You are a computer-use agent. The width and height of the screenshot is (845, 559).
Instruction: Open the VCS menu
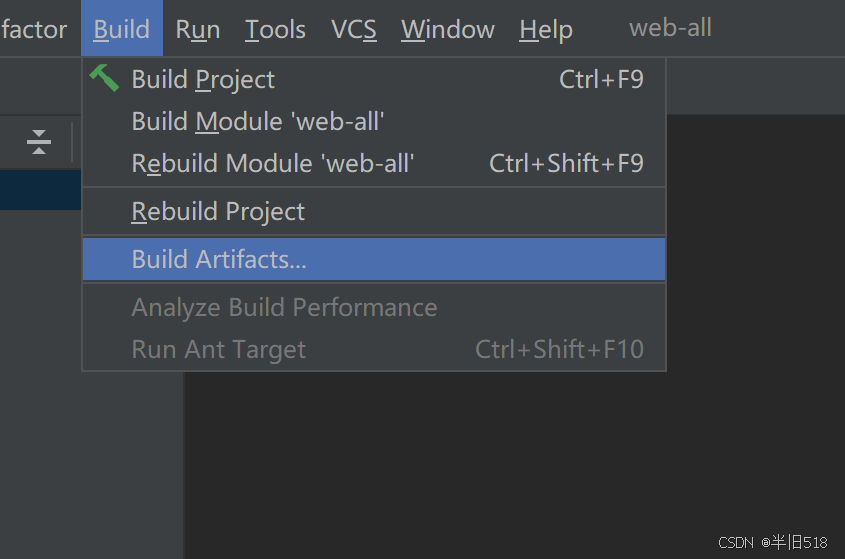click(x=354, y=29)
